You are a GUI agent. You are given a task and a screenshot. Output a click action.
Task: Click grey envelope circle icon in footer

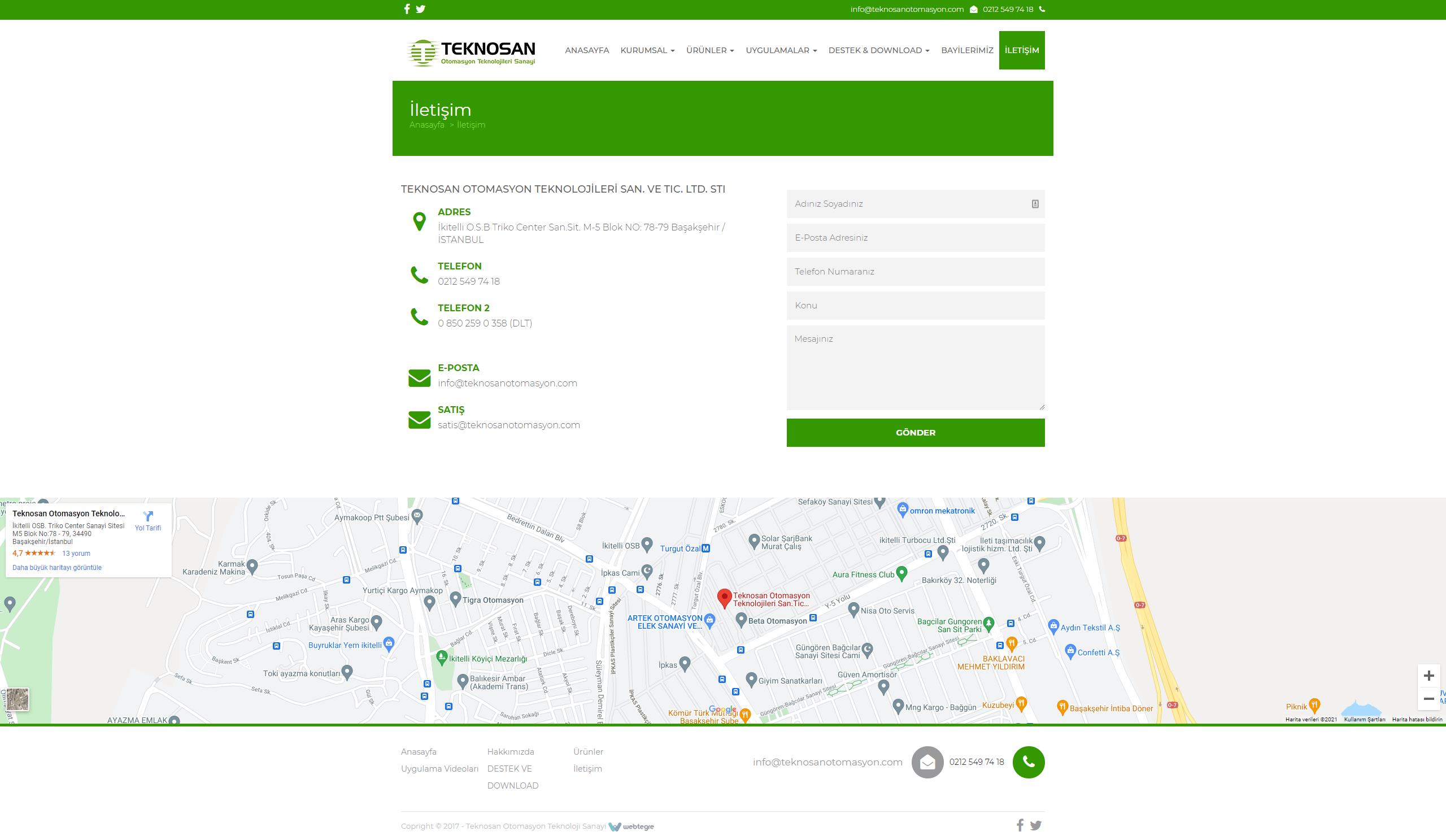[x=927, y=762]
